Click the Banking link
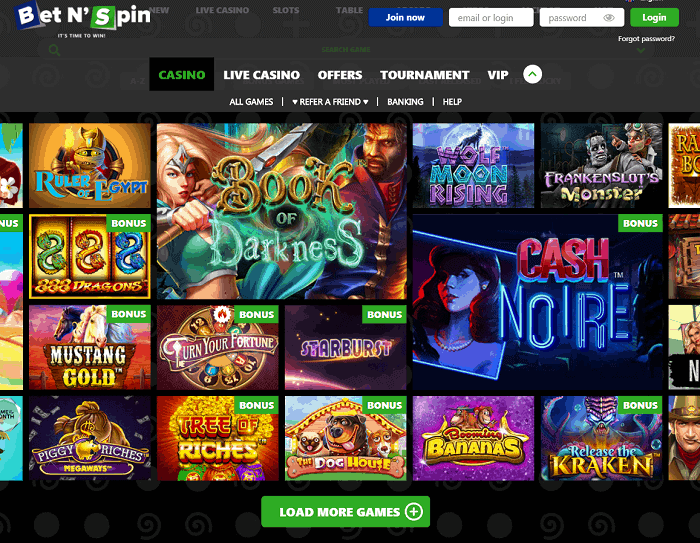The image size is (700, 543). click(405, 102)
